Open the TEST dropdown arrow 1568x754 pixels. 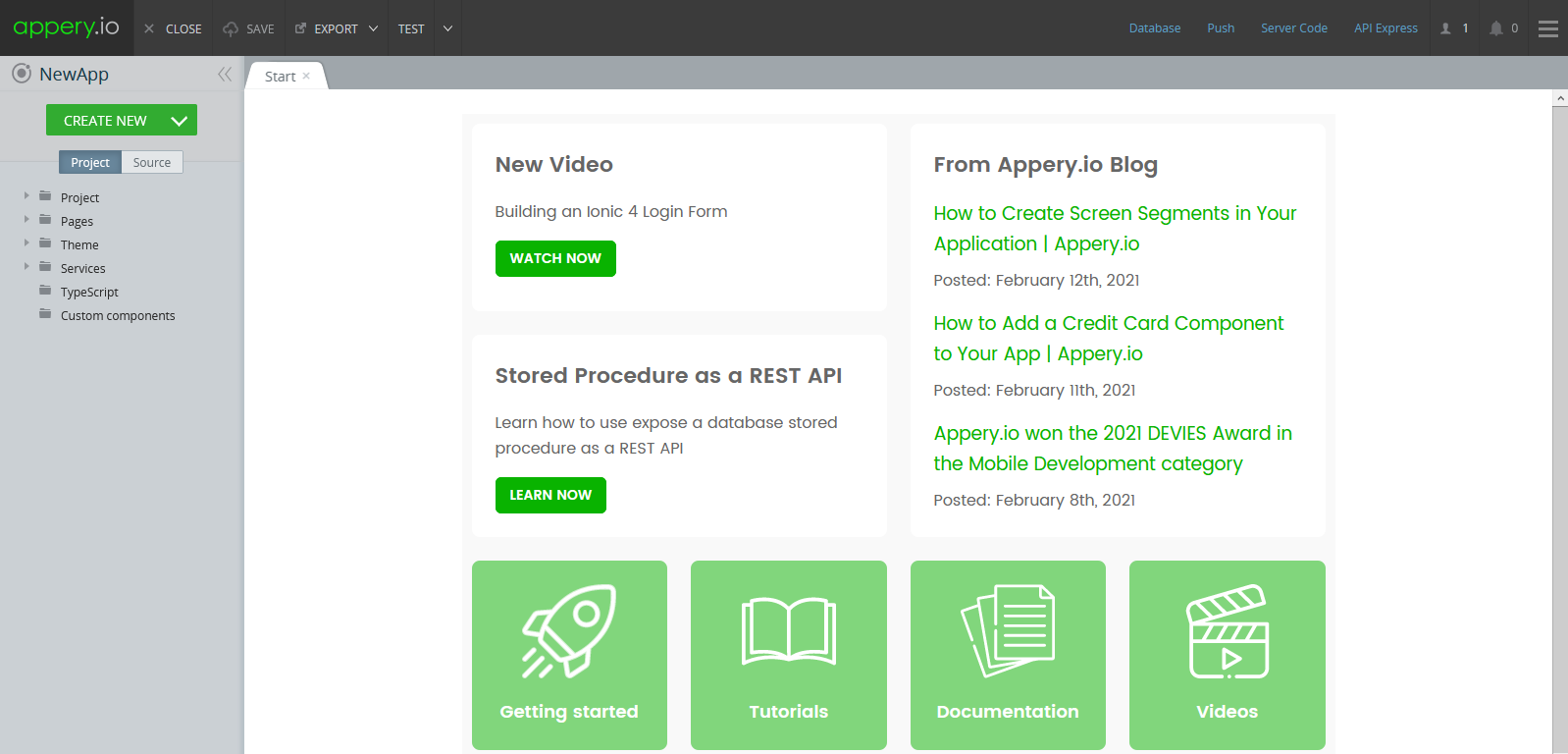pos(447,28)
